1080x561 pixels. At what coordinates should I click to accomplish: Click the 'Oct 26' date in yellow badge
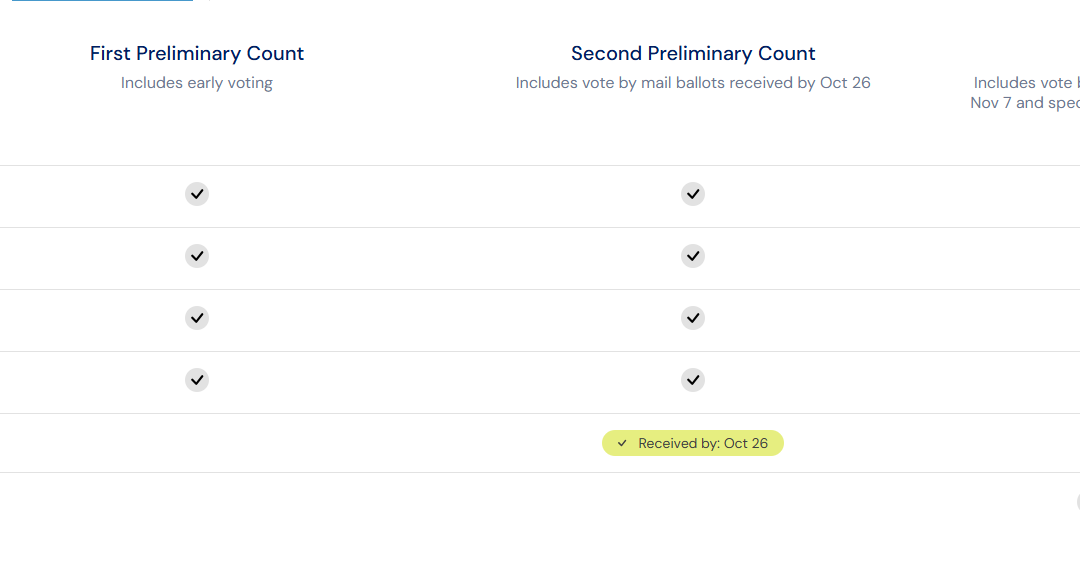click(x=746, y=443)
